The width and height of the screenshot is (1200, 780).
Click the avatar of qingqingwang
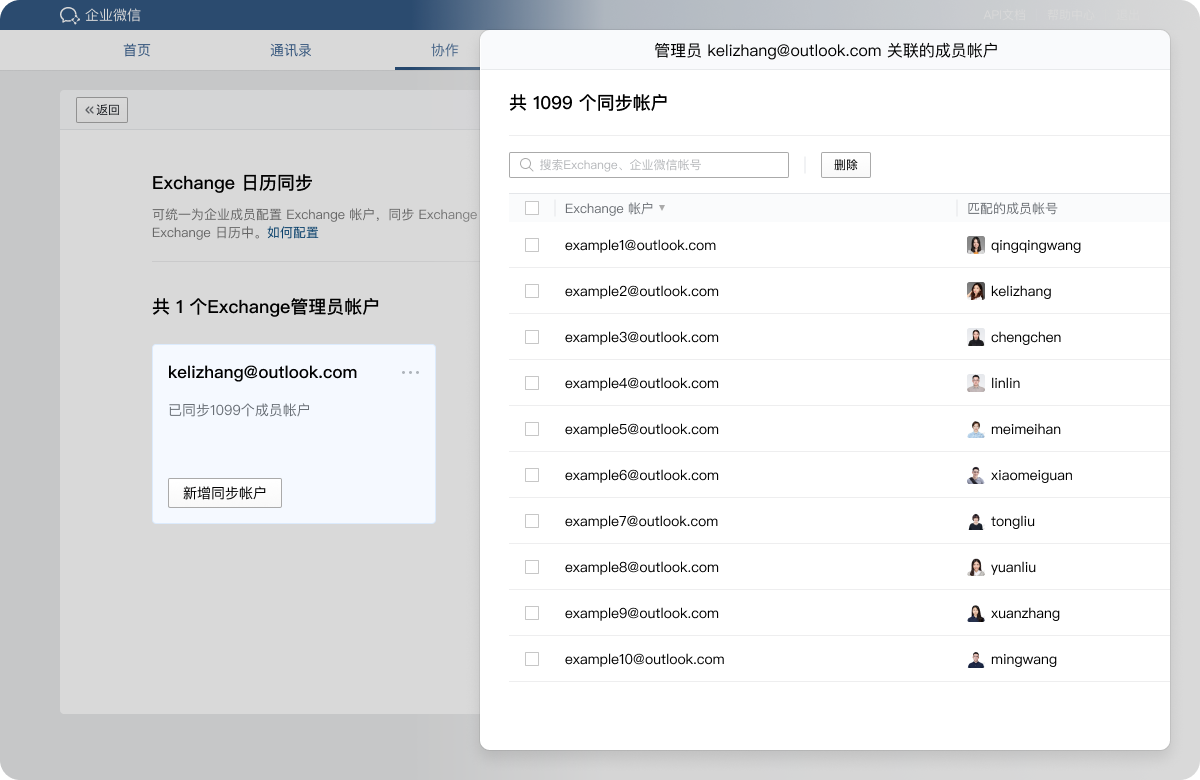click(976, 245)
